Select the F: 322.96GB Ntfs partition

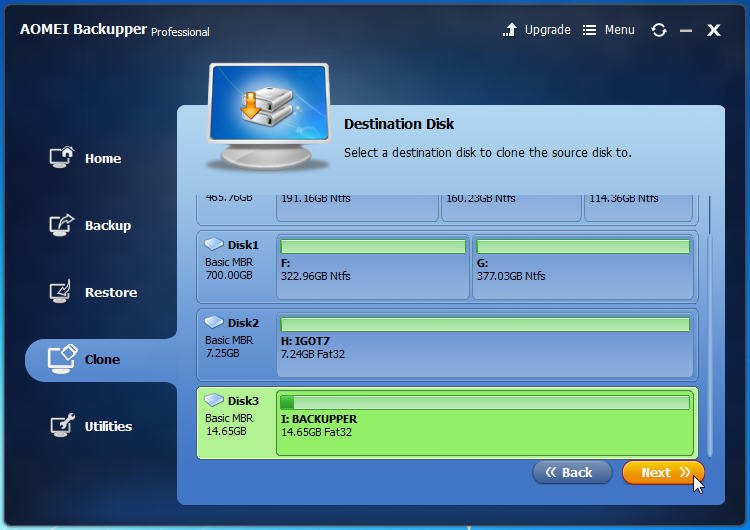pyautogui.click(x=373, y=267)
